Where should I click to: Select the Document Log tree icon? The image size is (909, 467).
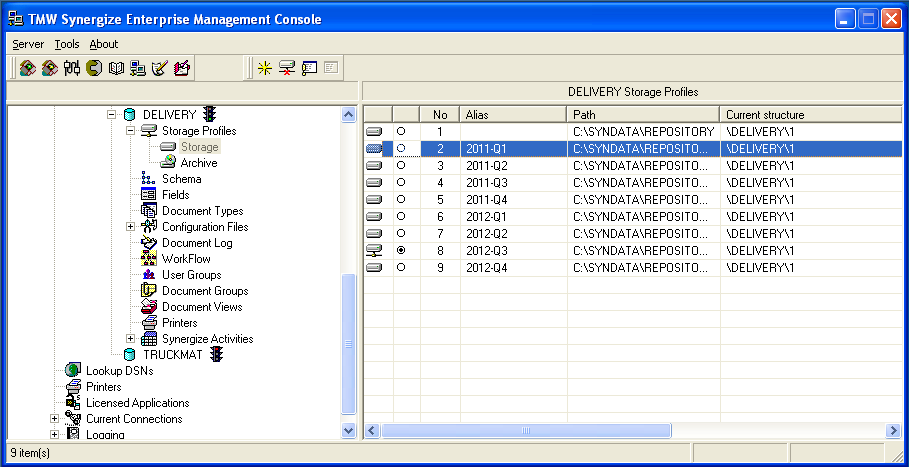149,243
